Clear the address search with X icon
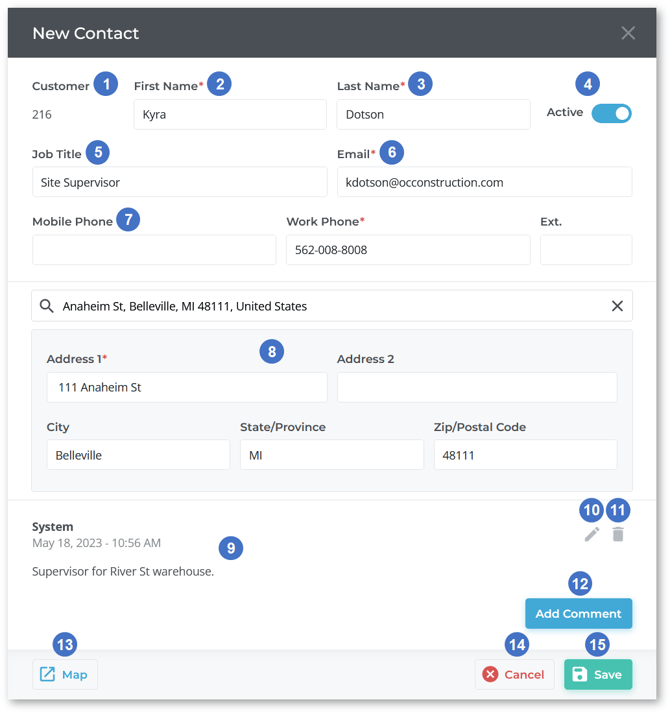This screenshot has height=713, width=670. pos(617,306)
